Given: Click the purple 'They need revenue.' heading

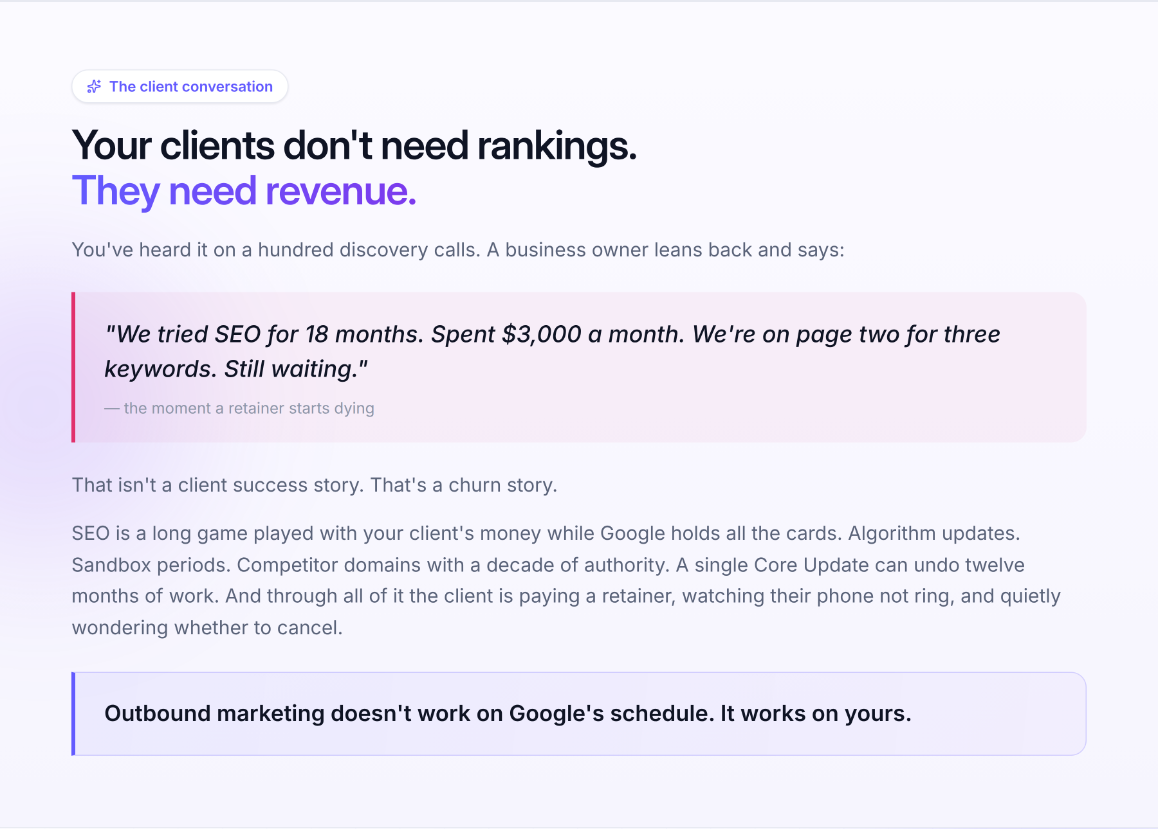Looking at the screenshot, I should 244,190.
